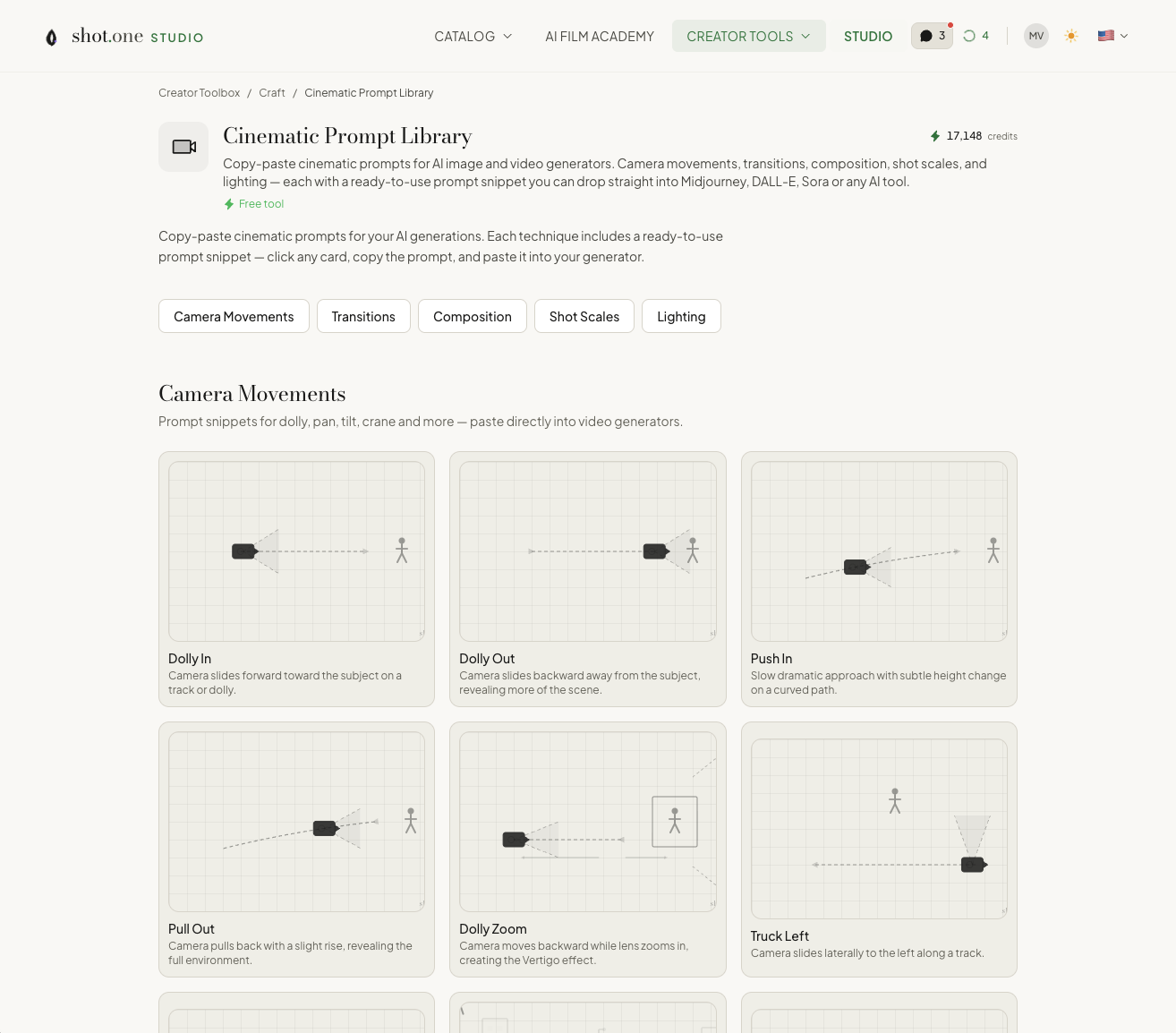Click the Craft breadcrumb link
This screenshot has width=1176, height=1033.
(x=272, y=93)
